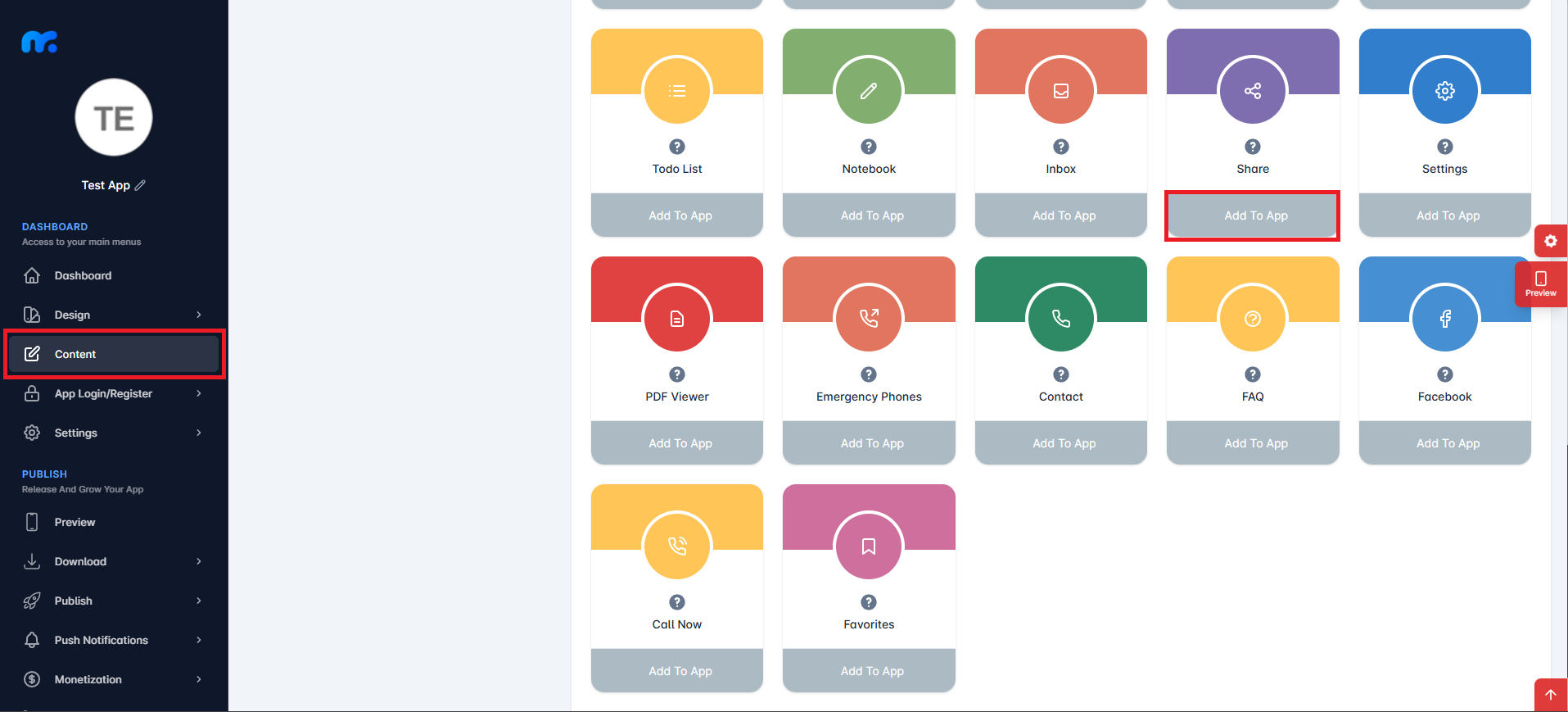The height and width of the screenshot is (712, 1568).
Task: Select the Share module icon
Action: point(1253,91)
